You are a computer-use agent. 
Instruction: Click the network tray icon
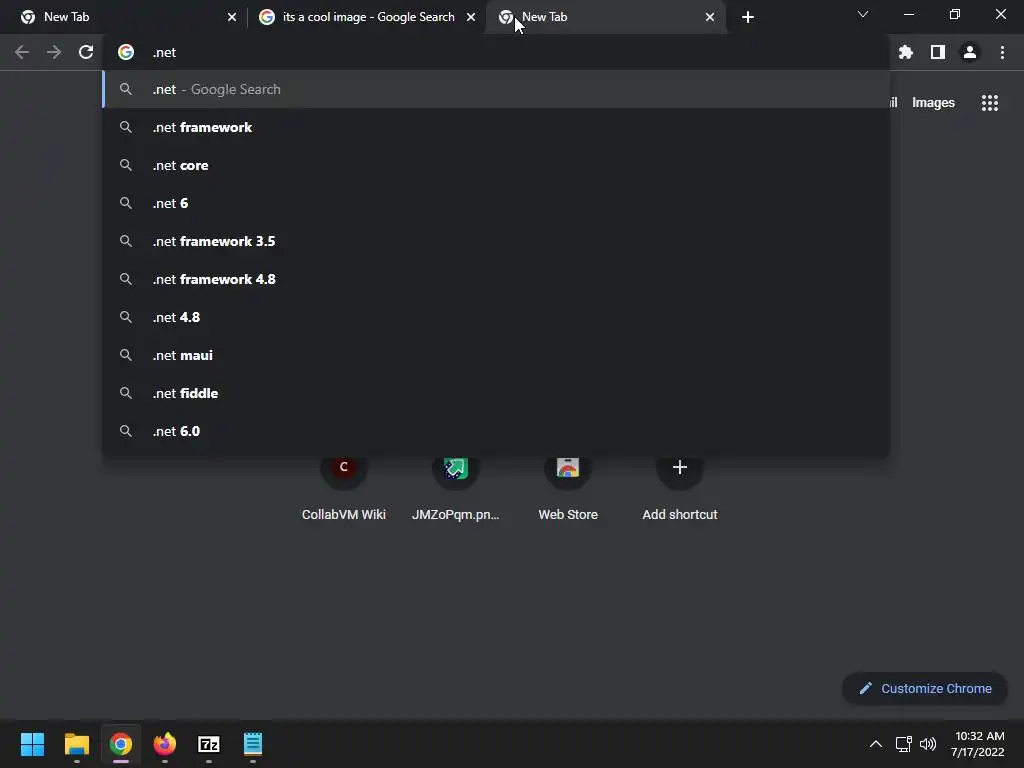(x=904, y=744)
